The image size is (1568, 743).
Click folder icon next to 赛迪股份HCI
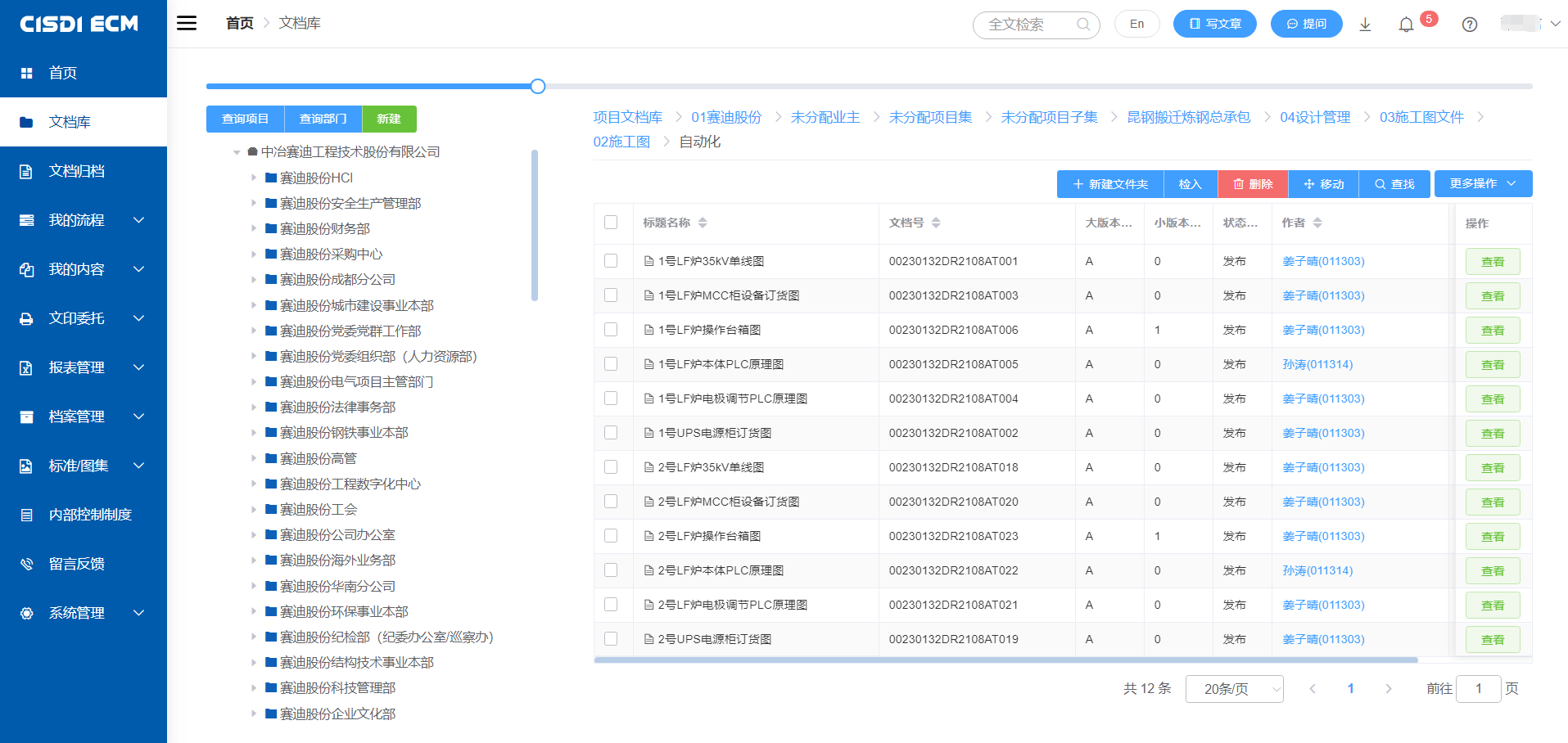point(271,178)
